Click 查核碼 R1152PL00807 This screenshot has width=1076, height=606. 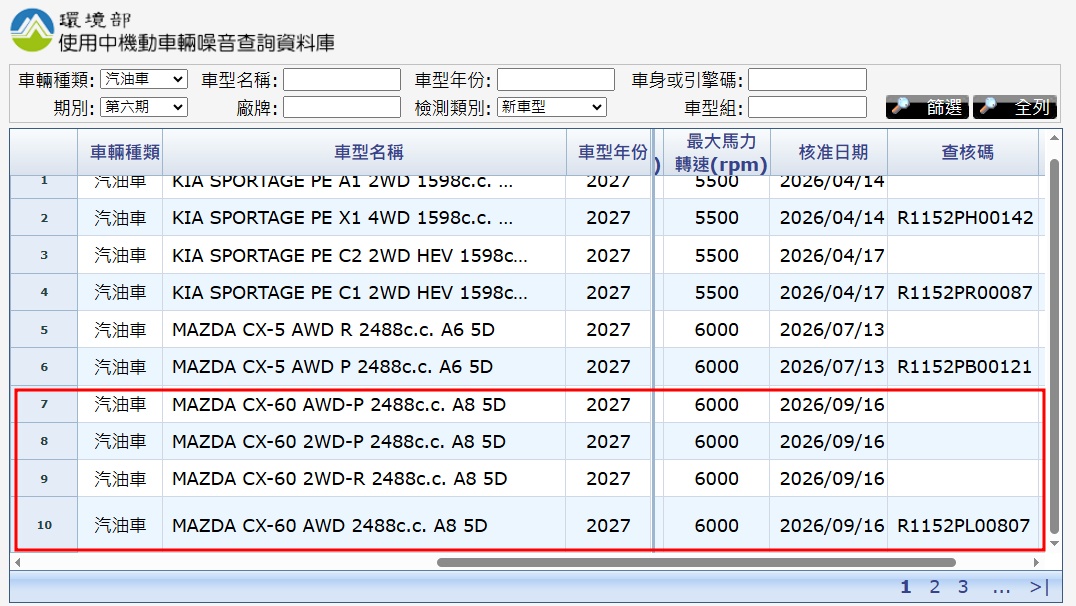pyautogui.click(x=963, y=526)
